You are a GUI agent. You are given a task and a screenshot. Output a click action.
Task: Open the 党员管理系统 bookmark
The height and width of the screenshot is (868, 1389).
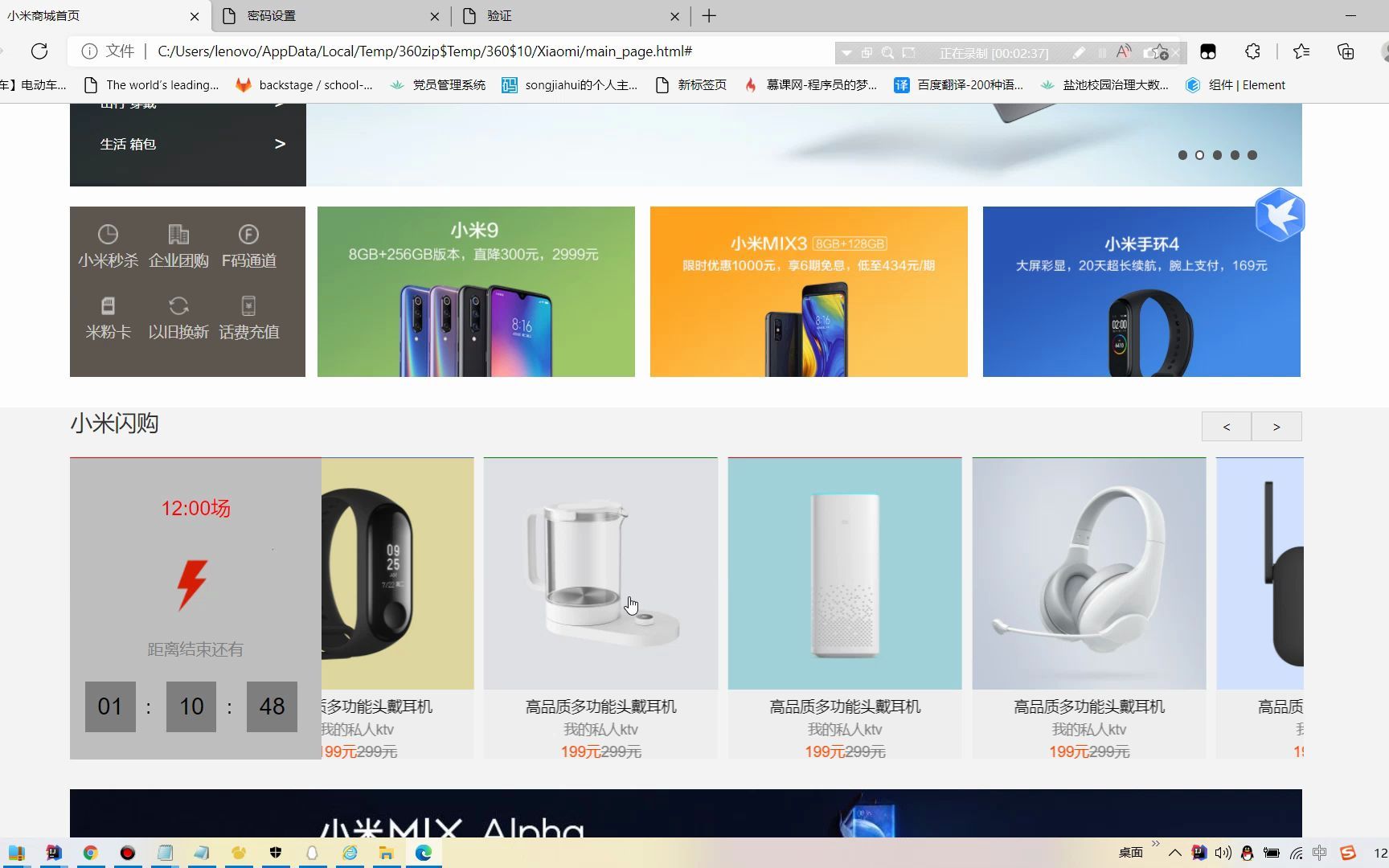(x=437, y=85)
